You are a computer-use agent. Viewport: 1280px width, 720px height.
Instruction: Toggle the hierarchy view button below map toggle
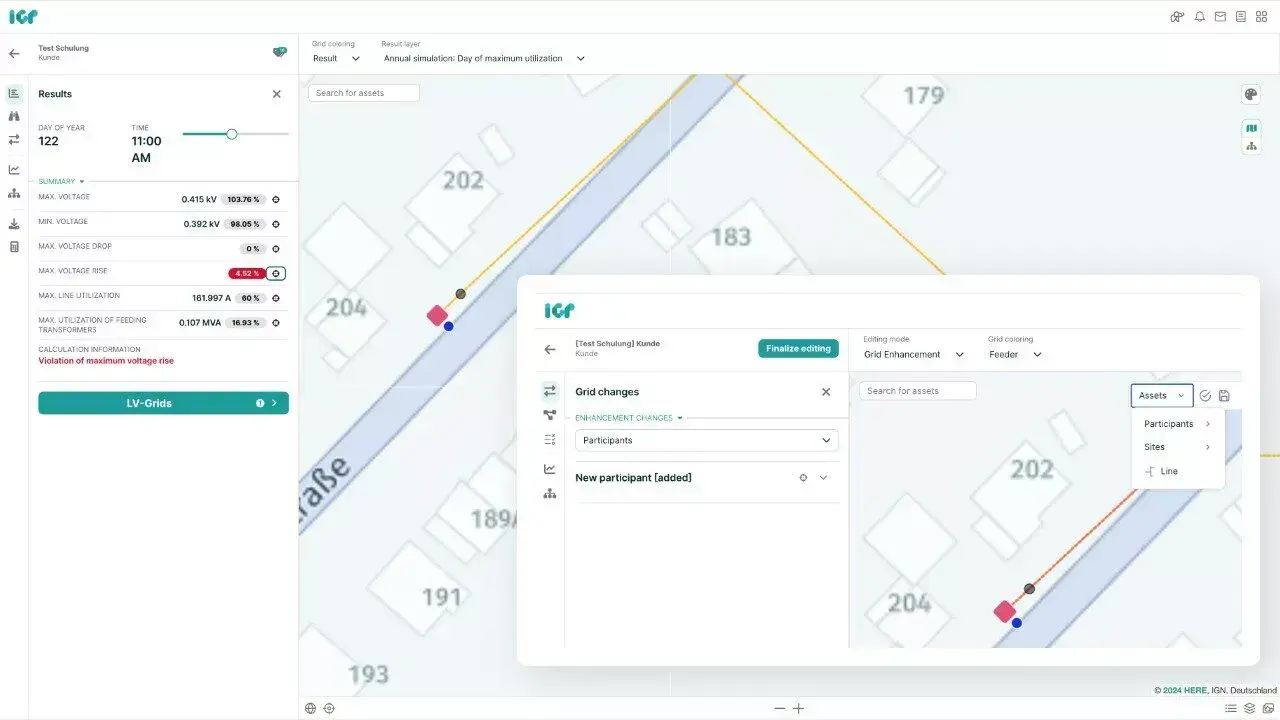click(x=1250, y=146)
